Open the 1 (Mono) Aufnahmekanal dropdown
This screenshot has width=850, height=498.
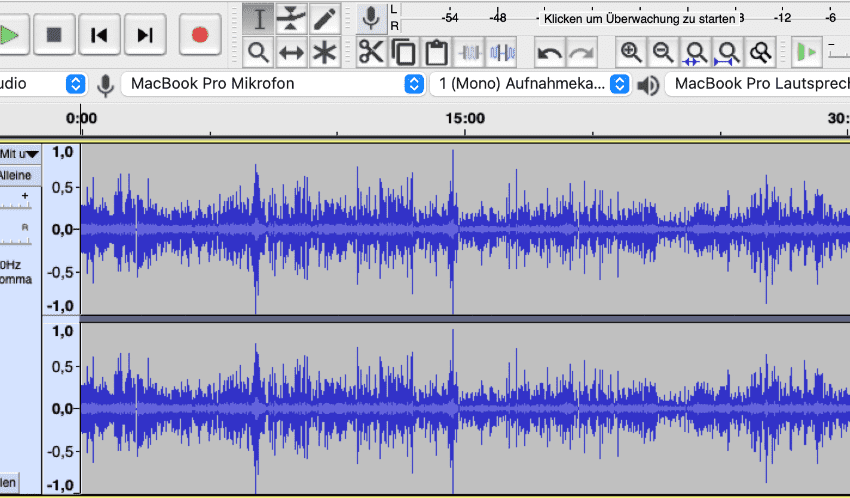coord(530,84)
